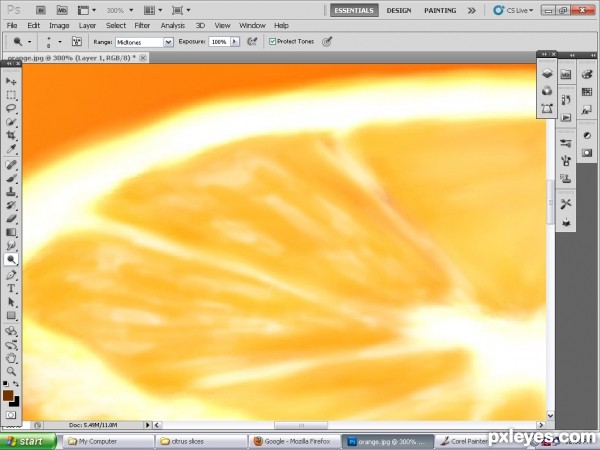Select the Hand tool
600x450 pixels.
11,358
